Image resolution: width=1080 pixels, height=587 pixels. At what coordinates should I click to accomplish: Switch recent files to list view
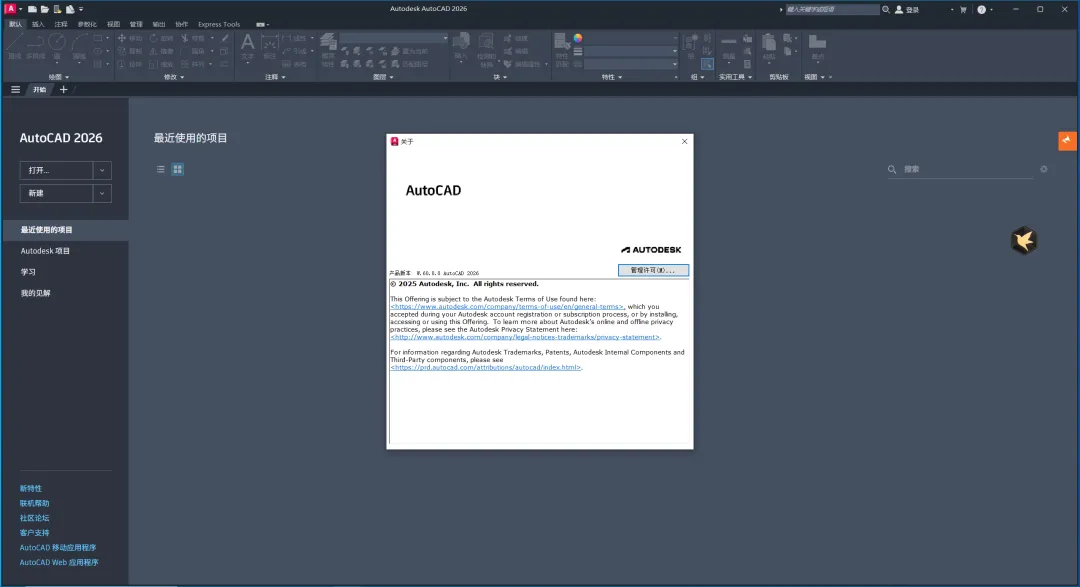[x=160, y=169]
